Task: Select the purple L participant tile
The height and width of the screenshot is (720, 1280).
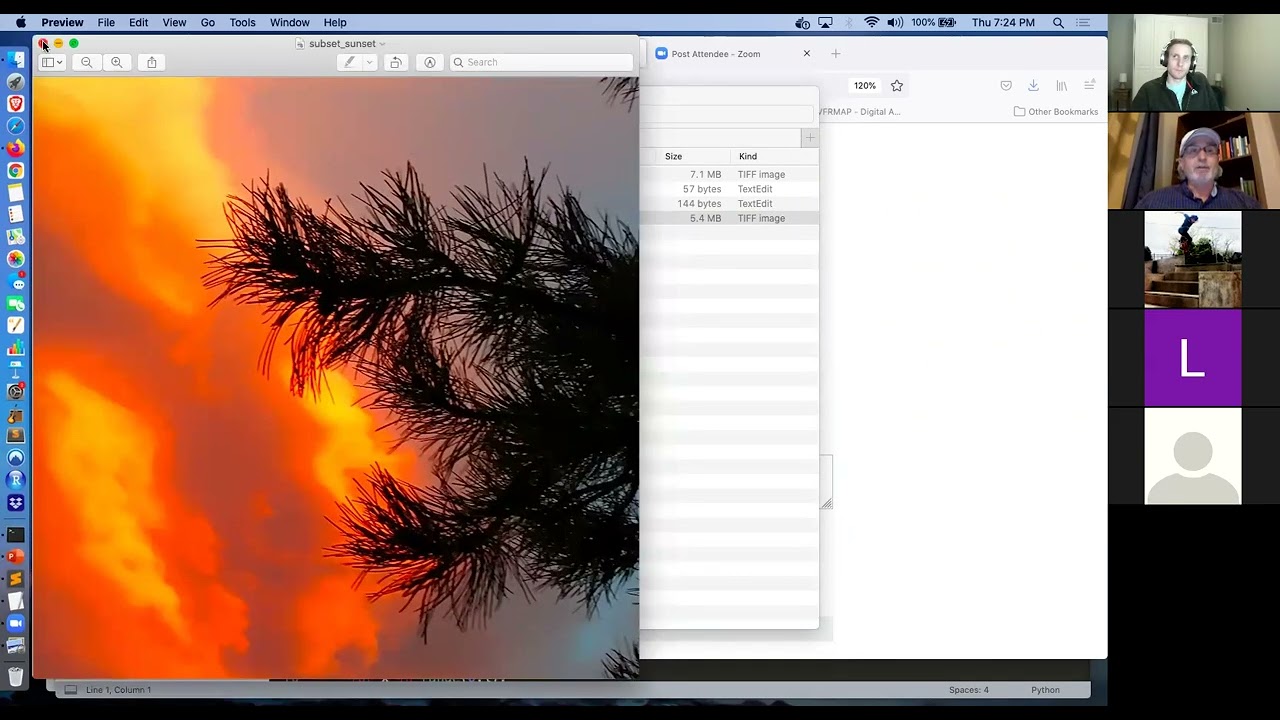Action: click(1193, 358)
